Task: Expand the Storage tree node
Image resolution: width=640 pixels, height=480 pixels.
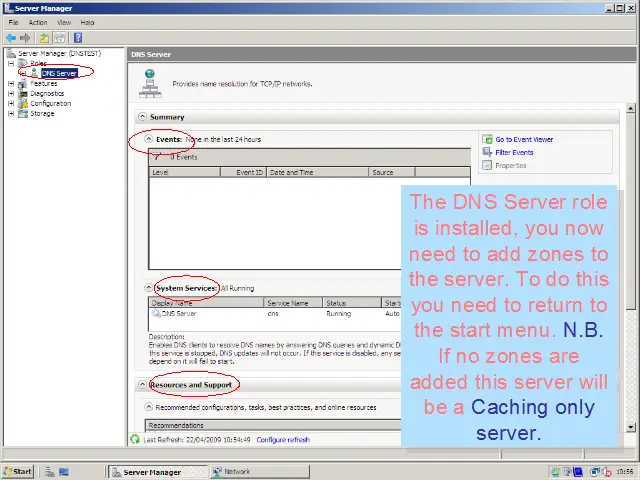Action: click(11, 113)
